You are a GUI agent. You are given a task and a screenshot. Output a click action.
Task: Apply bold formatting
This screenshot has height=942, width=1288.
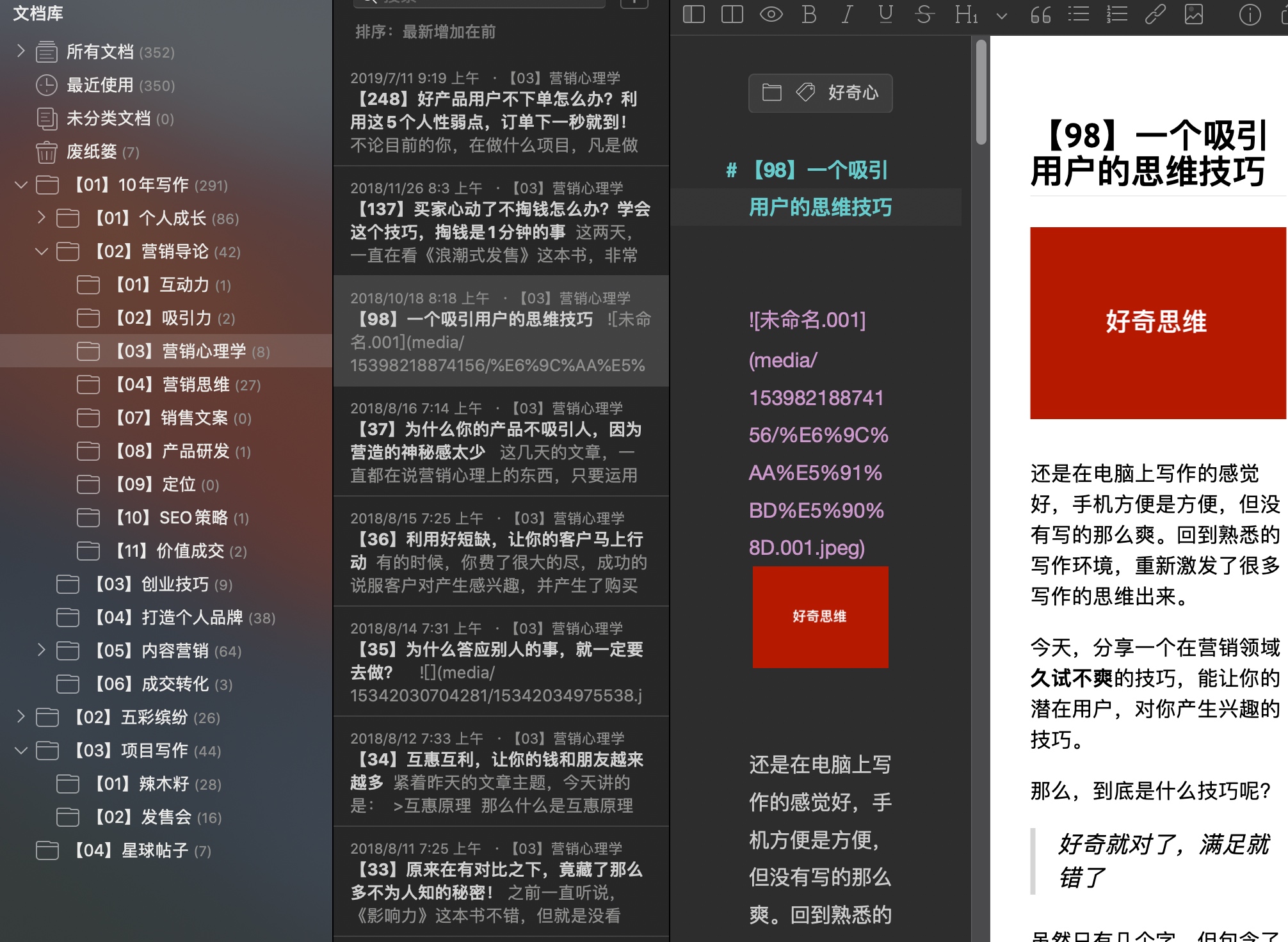click(809, 14)
